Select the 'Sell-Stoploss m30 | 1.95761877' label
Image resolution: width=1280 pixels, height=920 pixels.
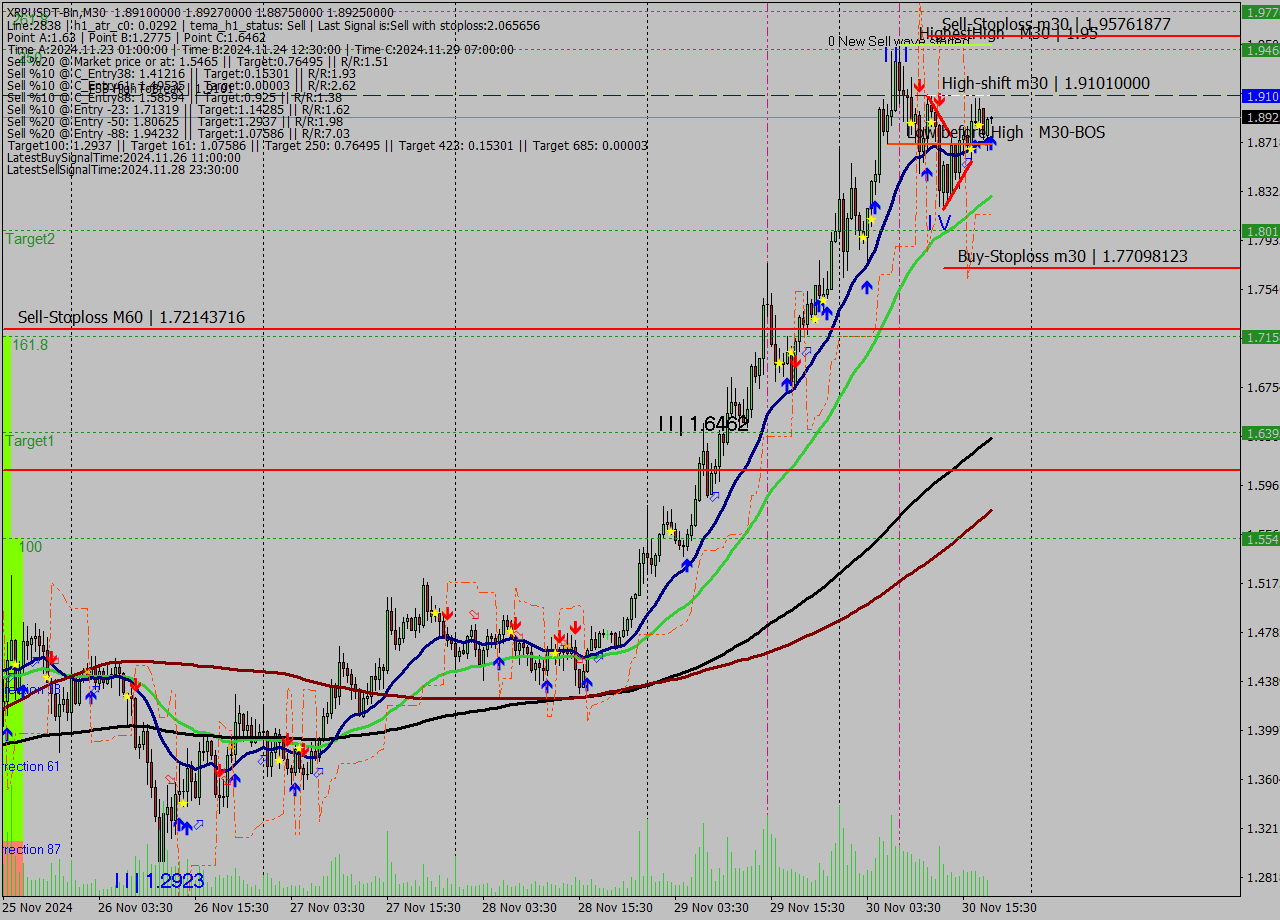pos(1056,24)
